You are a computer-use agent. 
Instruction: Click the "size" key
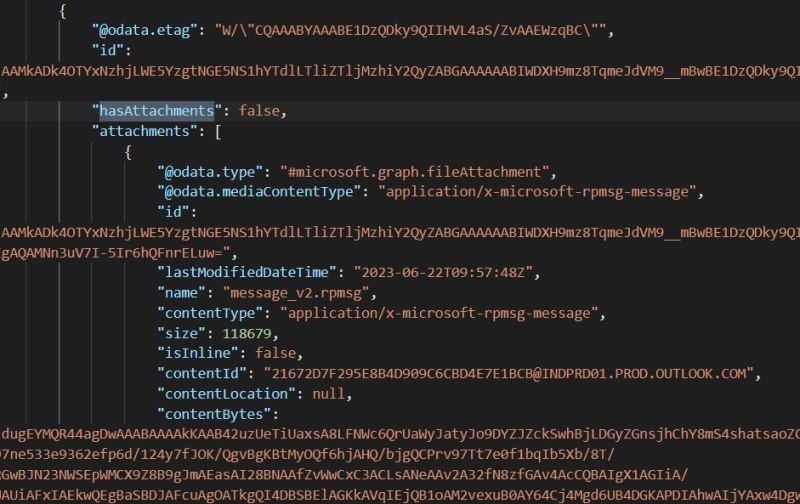pyautogui.click(x=181, y=333)
